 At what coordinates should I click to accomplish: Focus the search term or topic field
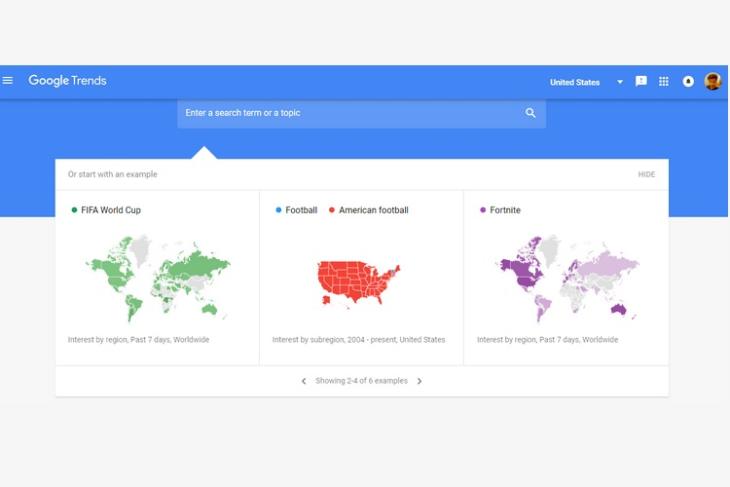[x=361, y=113]
